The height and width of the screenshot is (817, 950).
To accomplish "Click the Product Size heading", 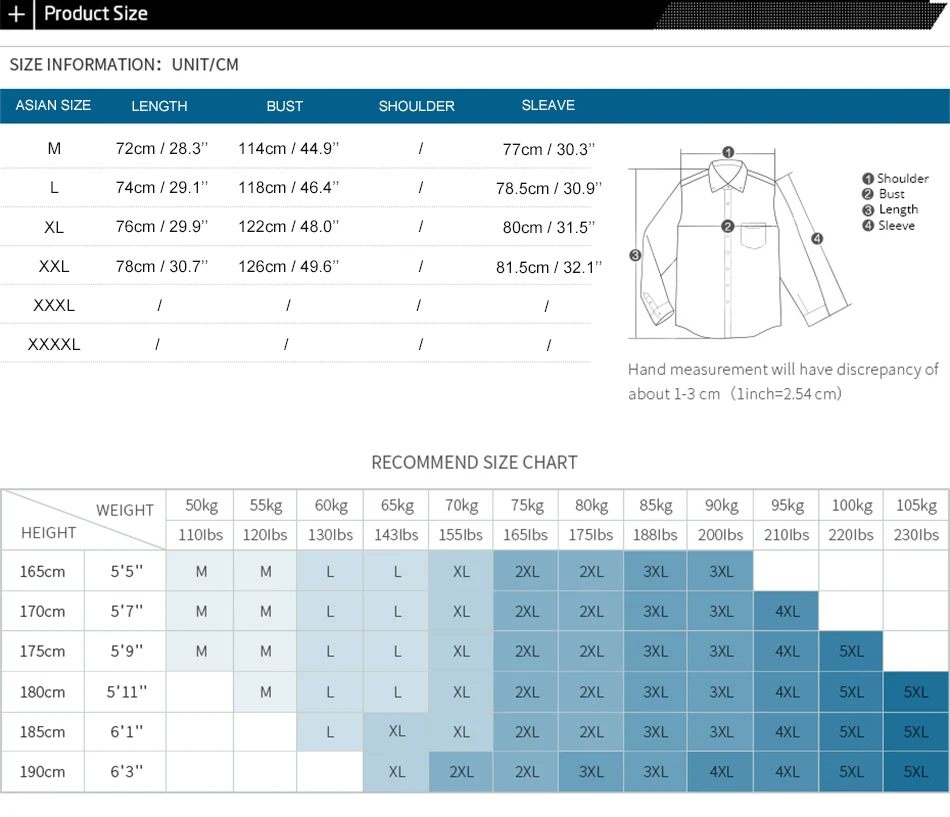I will pyautogui.click(x=96, y=13).
